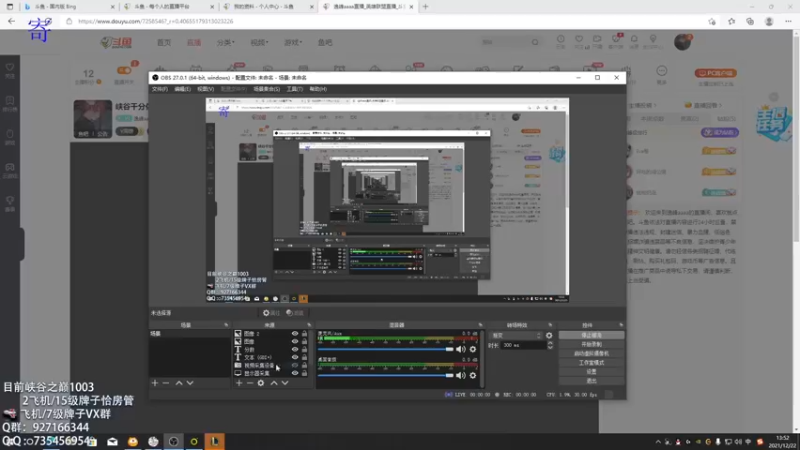
Task: Open source properties gear below the sources list
Action: tap(261, 383)
